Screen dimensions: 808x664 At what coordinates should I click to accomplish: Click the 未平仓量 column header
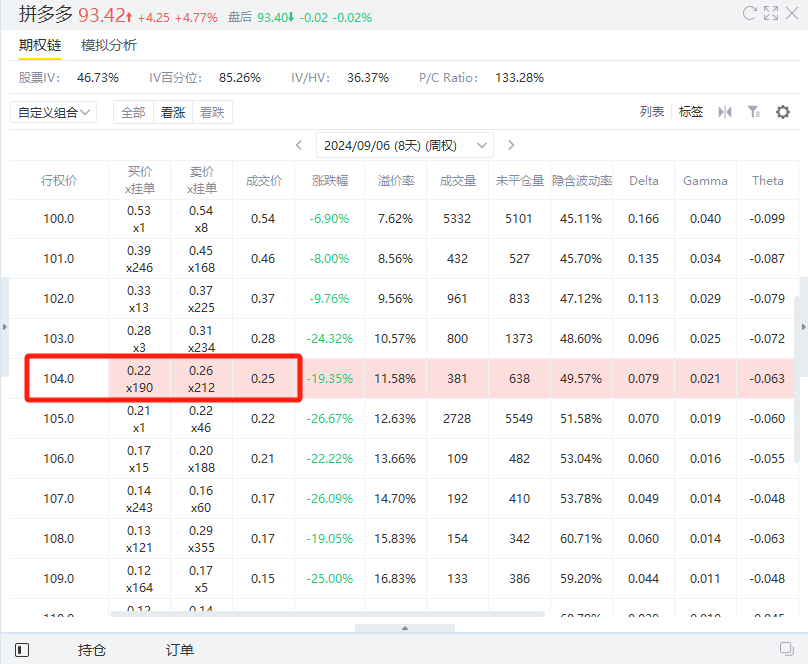point(519,180)
